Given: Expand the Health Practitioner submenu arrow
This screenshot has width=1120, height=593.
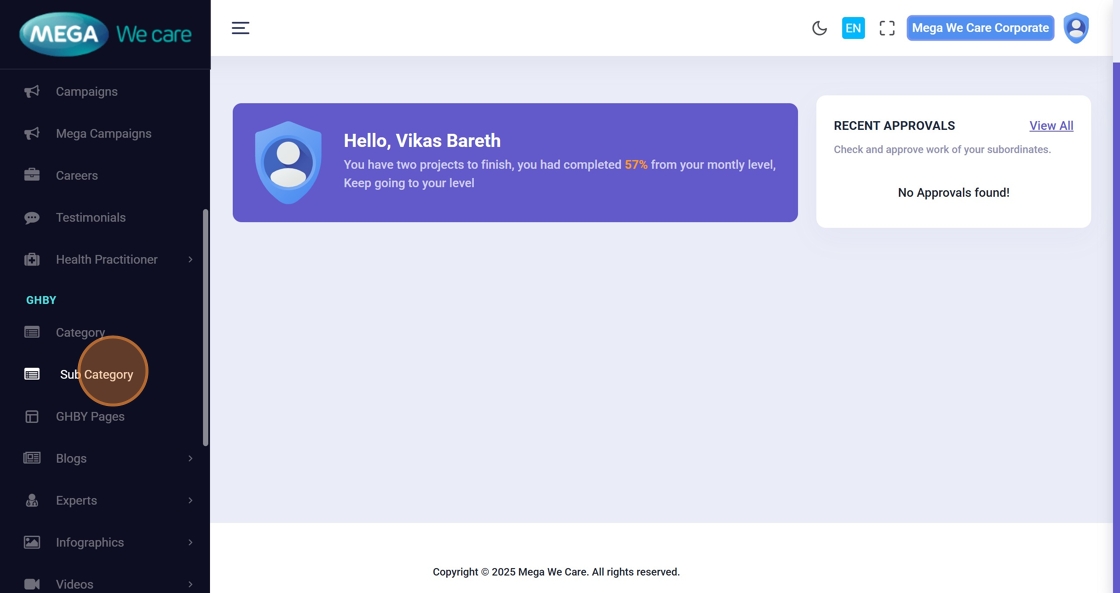Looking at the screenshot, I should [x=190, y=260].
